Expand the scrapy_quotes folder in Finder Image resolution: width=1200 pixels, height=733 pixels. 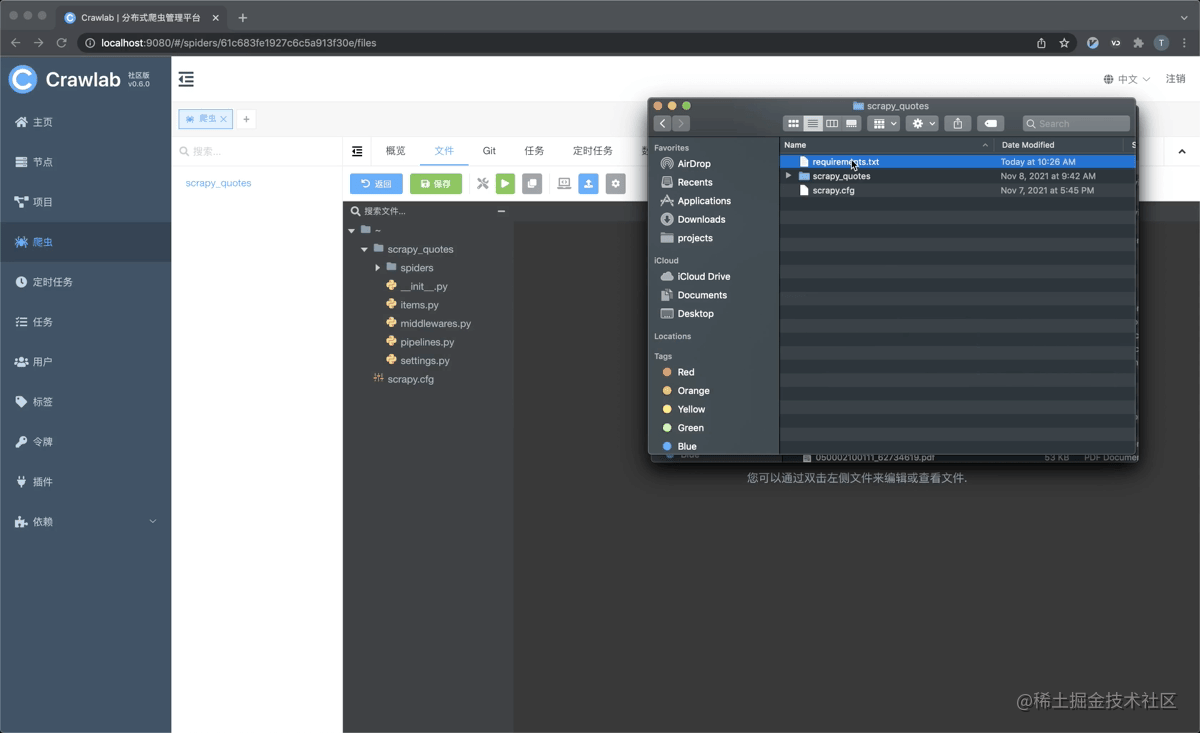788,176
